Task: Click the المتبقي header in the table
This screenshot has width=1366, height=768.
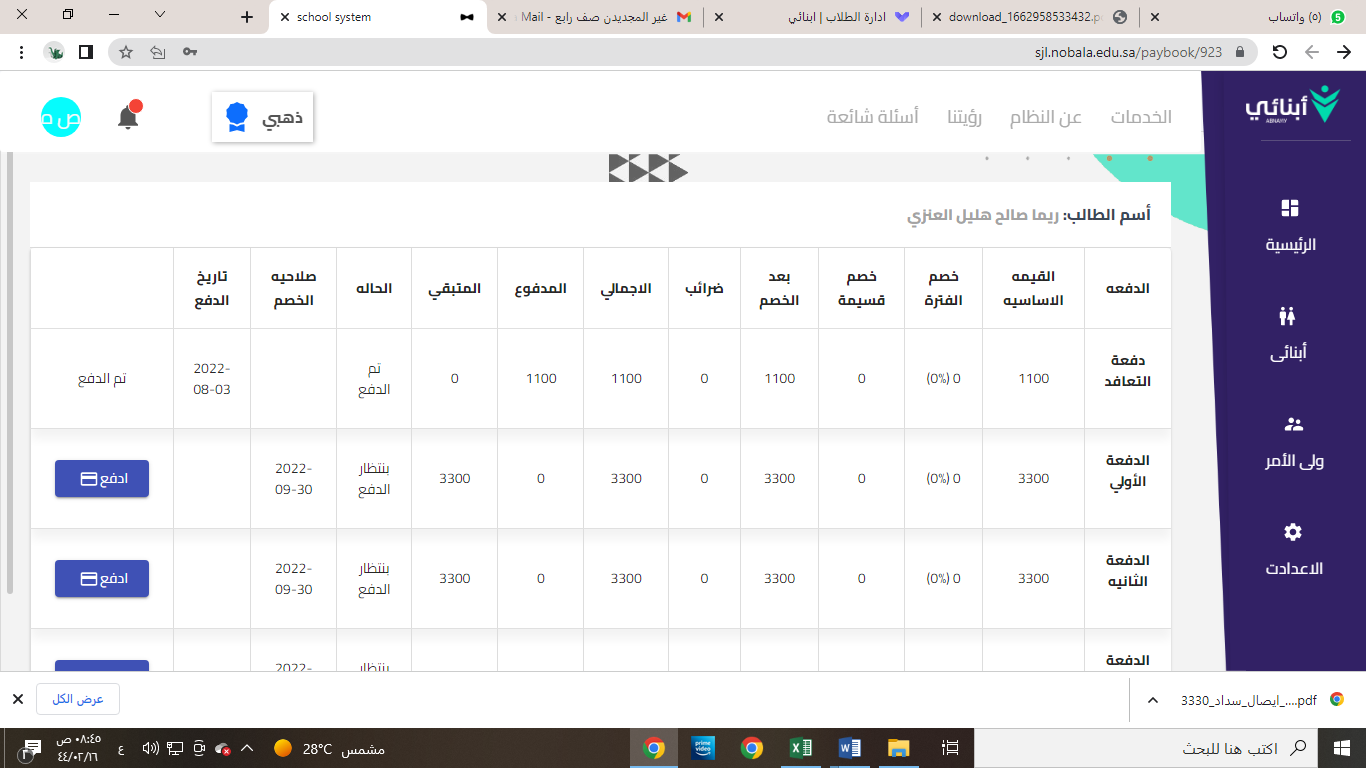Action: coord(454,288)
